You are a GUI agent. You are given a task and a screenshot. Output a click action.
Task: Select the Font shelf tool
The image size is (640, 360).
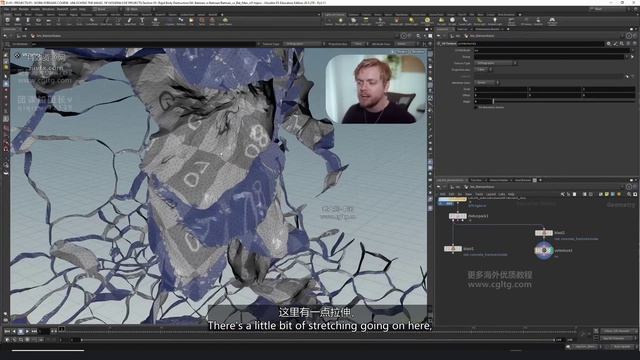pyautogui.click(x=142, y=20)
